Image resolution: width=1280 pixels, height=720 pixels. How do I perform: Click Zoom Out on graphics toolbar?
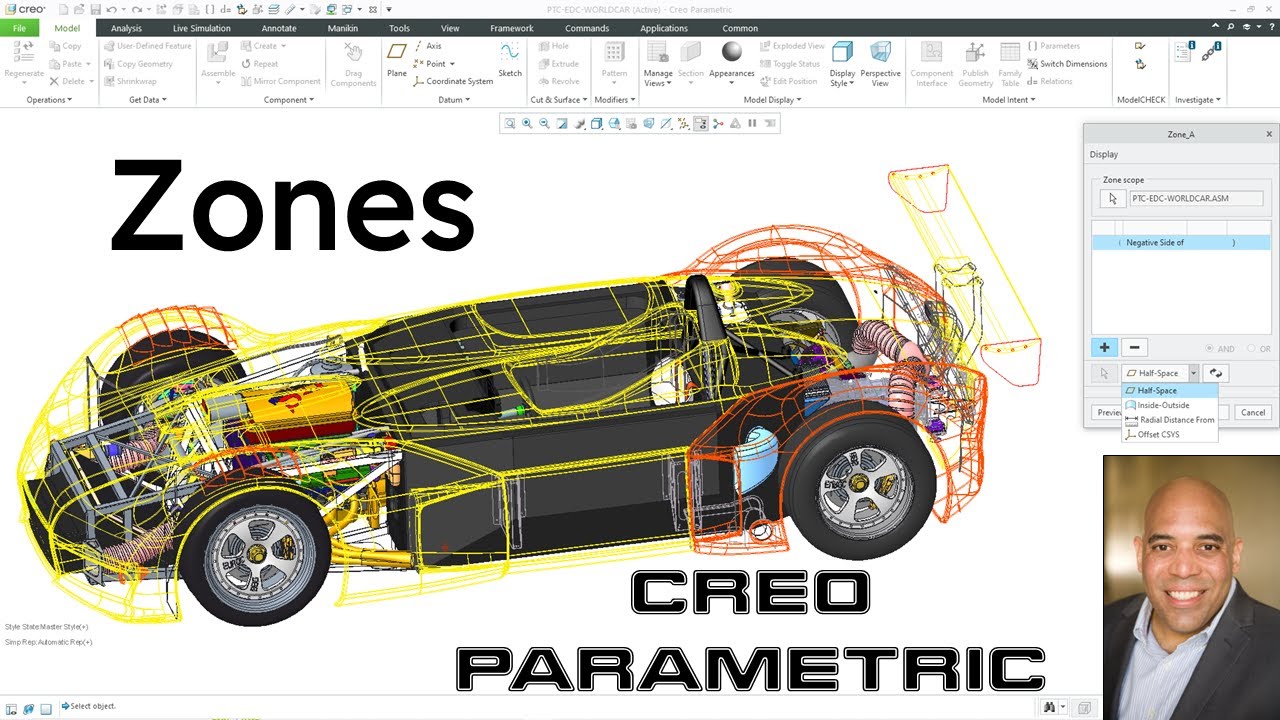tap(544, 124)
